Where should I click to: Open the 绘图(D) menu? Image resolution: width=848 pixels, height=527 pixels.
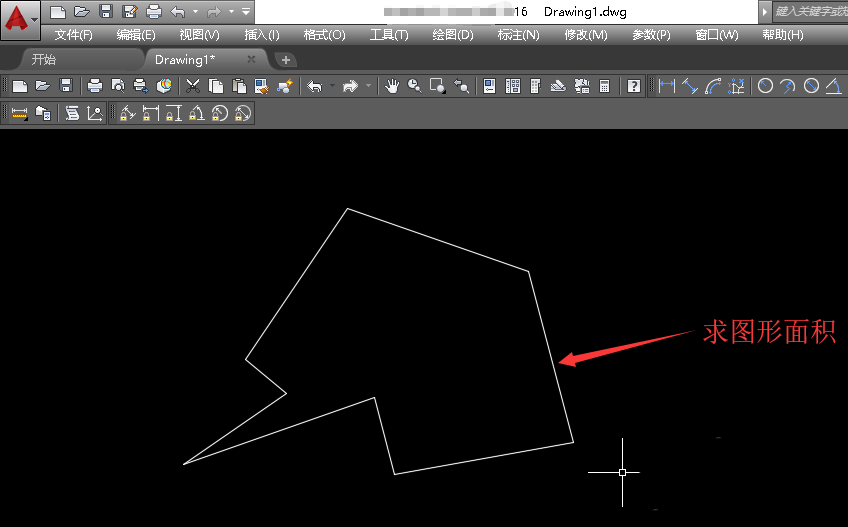point(453,35)
